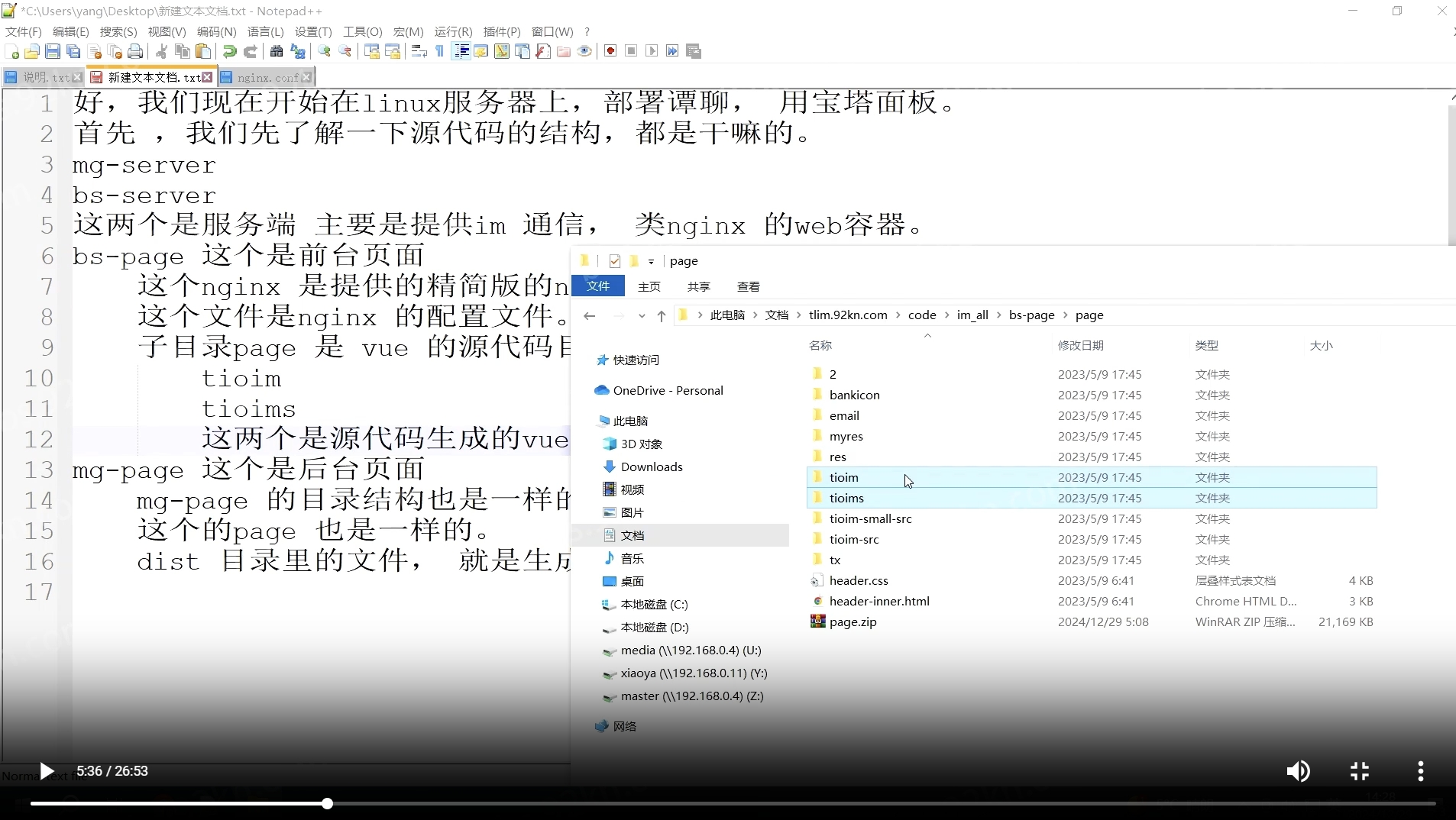Expand chevron after im_all in address bar

[998, 315]
